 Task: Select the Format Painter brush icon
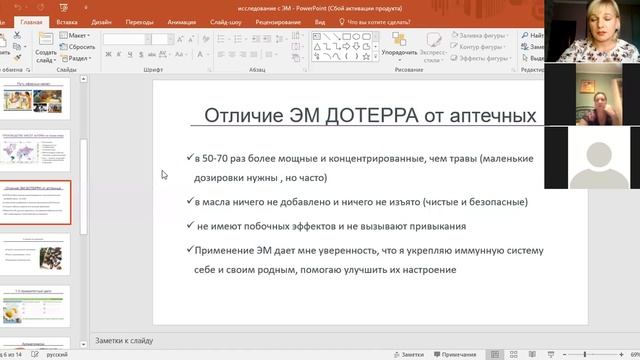[17, 58]
